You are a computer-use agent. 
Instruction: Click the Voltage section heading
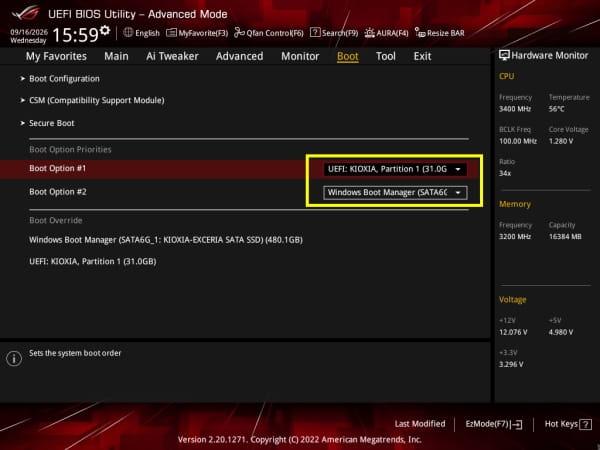512,300
